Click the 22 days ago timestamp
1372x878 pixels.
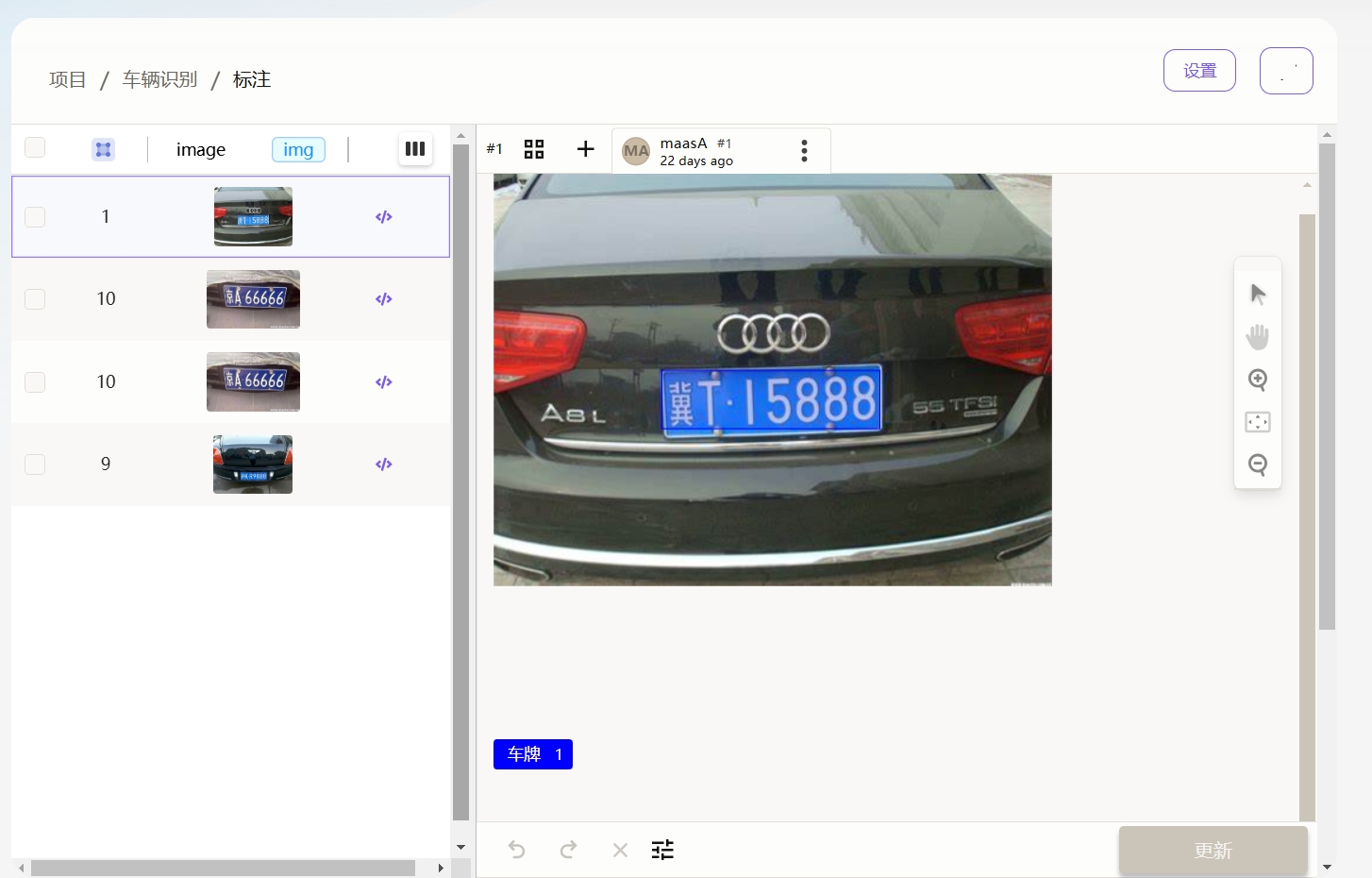point(696,161)
